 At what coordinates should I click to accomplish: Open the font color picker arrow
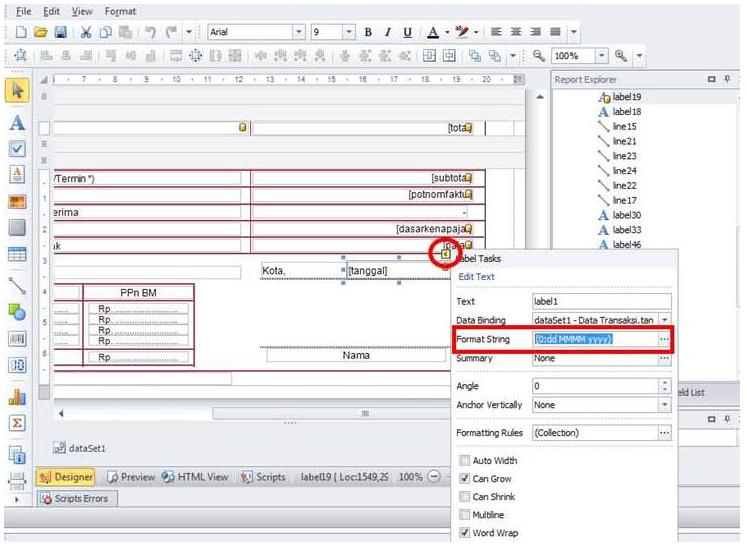point(447,32)
